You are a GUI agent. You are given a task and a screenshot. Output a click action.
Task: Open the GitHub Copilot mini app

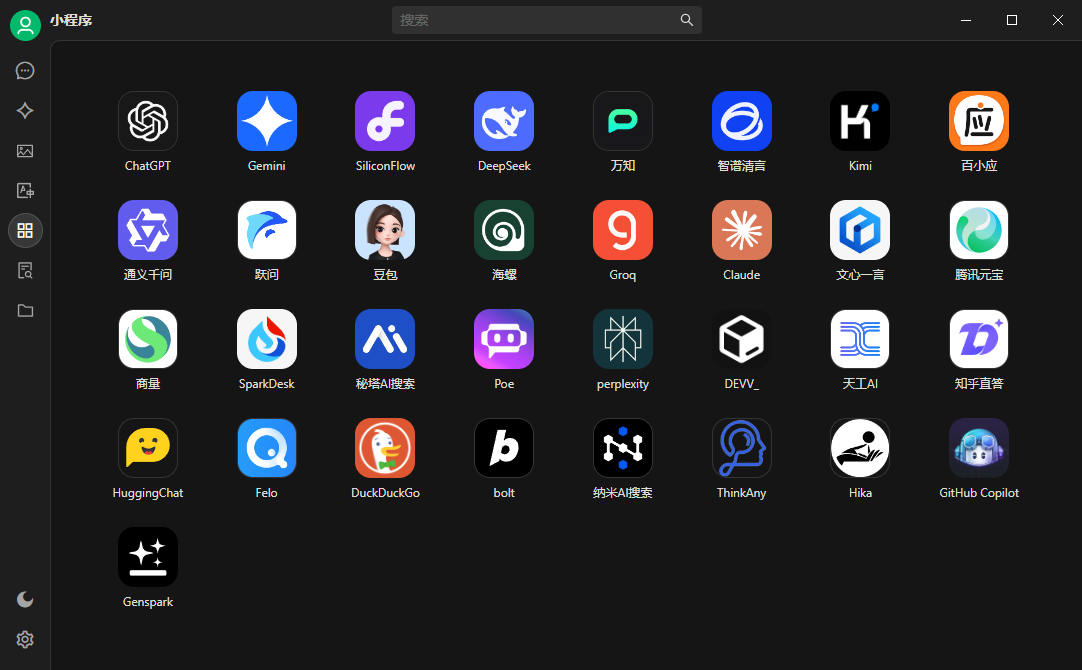pos(978,449)
